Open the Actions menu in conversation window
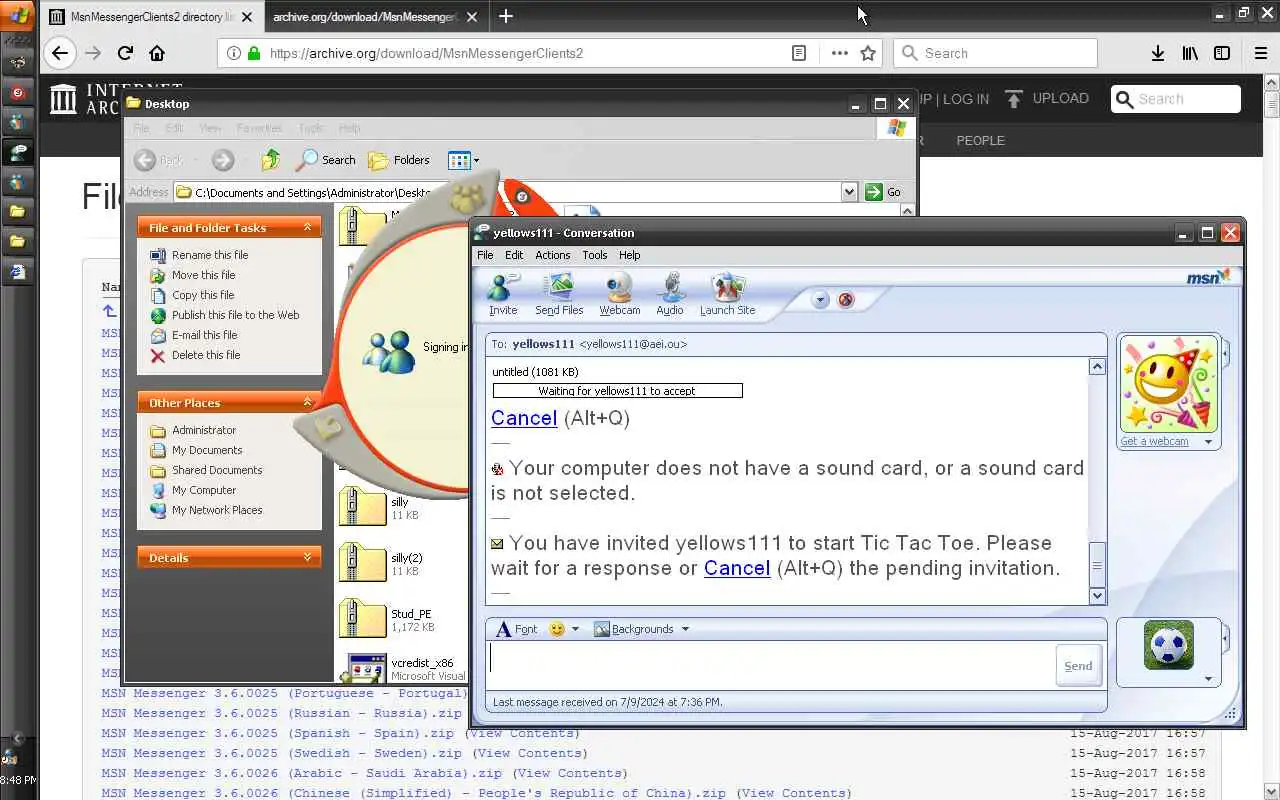Image resolution: width=1280 pixels, height=800 pixels. (x=552, y=255)
